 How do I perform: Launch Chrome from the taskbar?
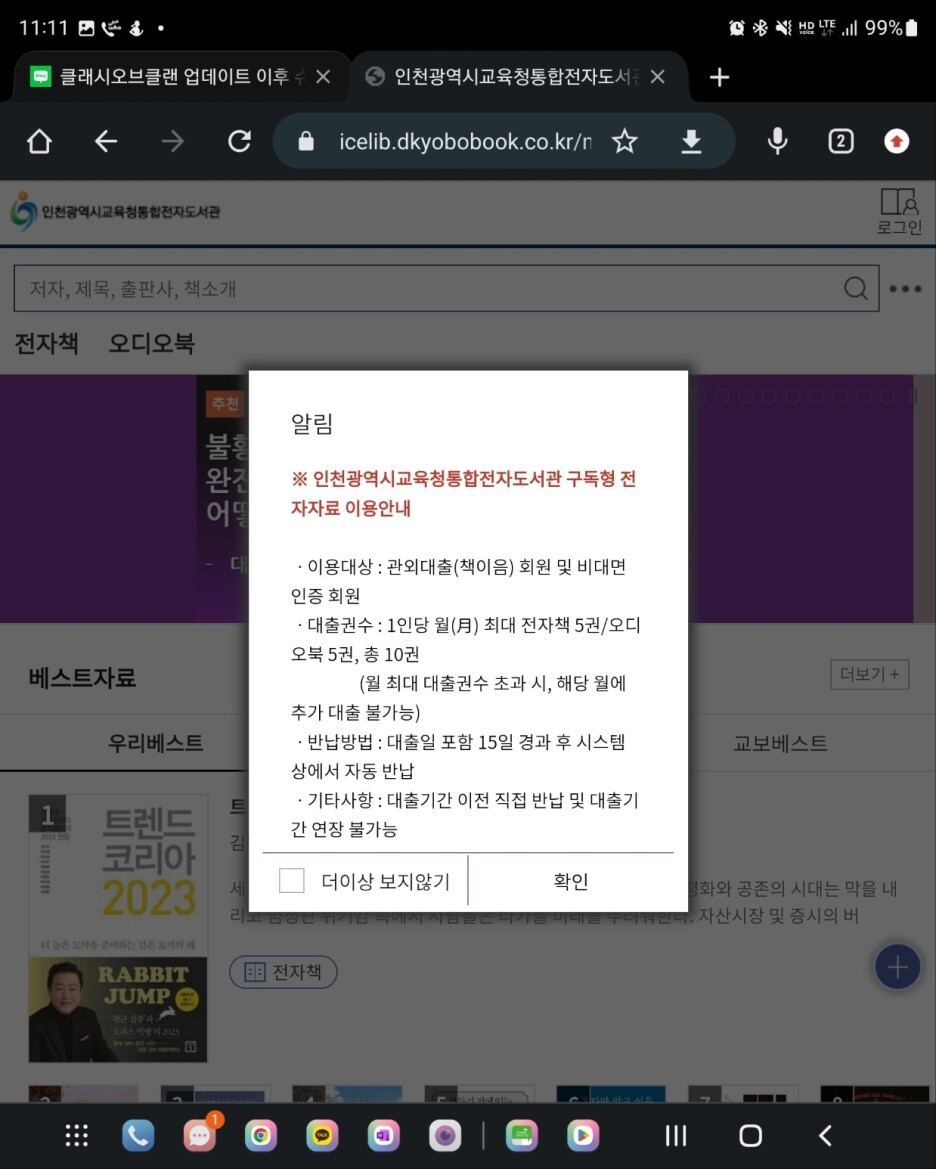(x=261, y=1135)
